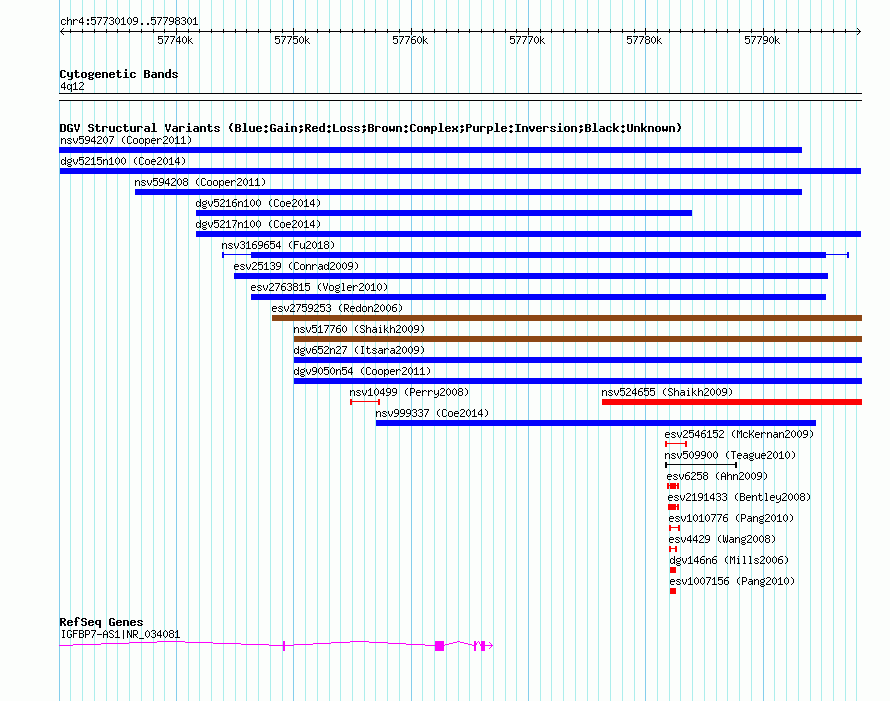
Task: Open the IGFBP7-AS1|NR_034081 gene label
Action: click(x=120, y=635)
